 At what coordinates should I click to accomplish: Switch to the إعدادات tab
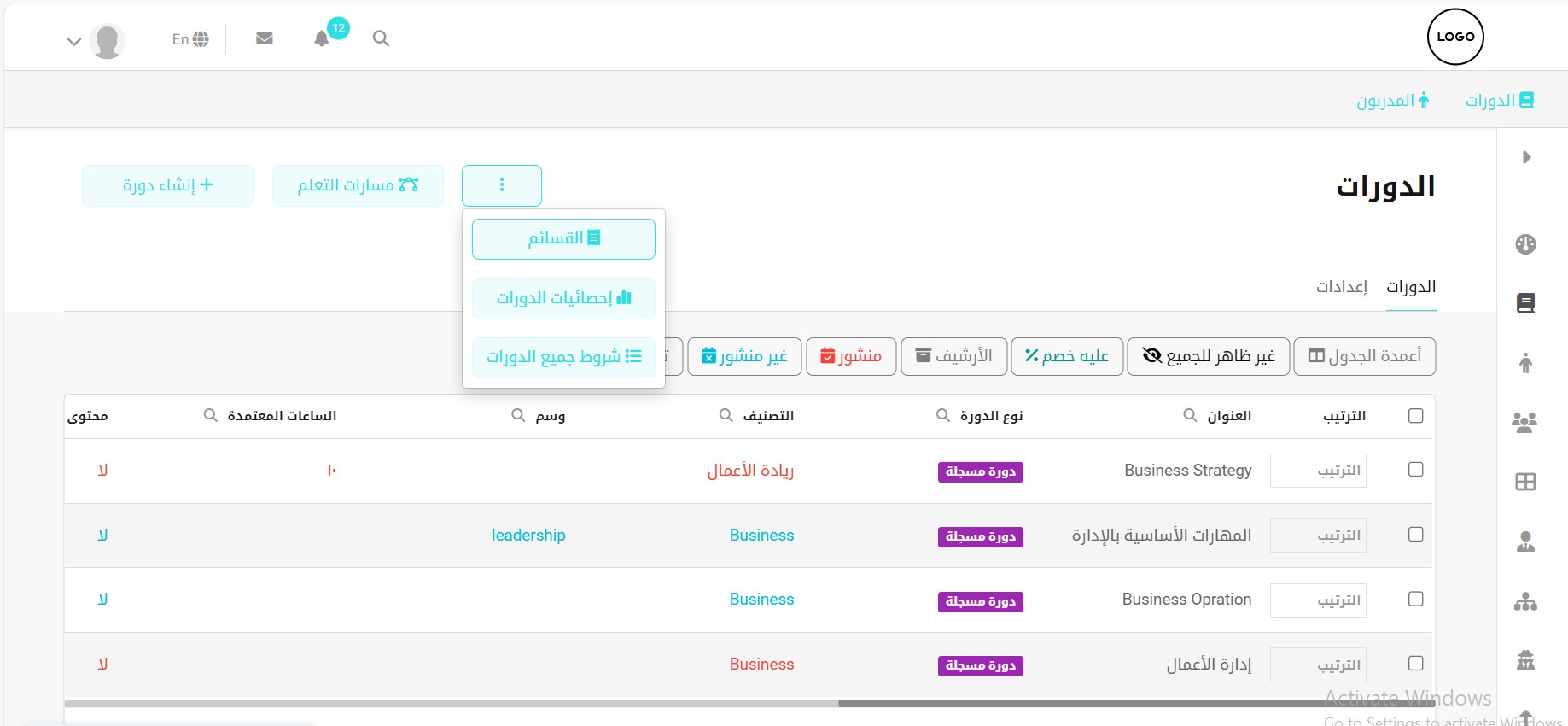coord(1341,287)
